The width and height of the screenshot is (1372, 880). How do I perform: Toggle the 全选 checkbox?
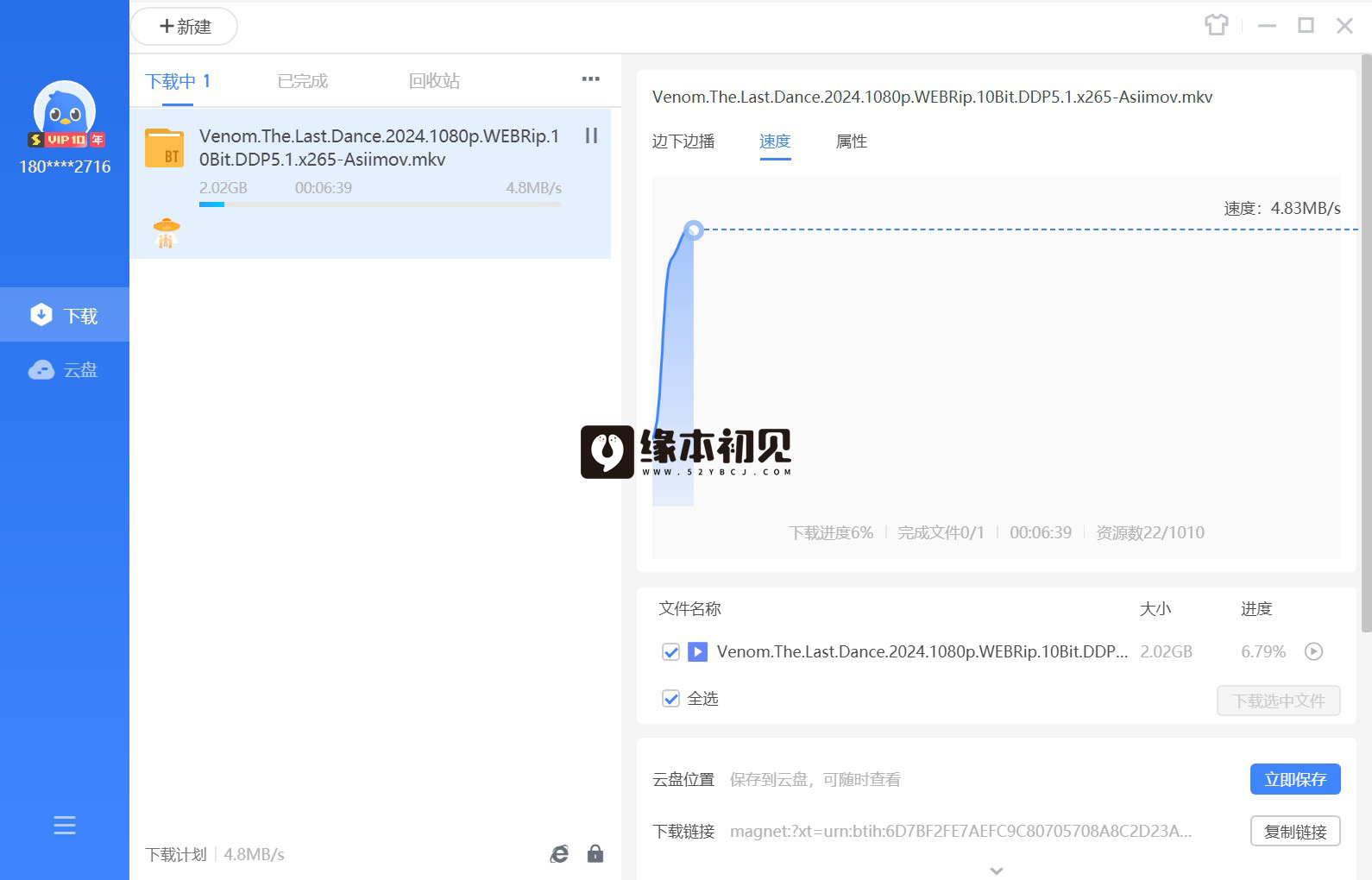(670, 699)
